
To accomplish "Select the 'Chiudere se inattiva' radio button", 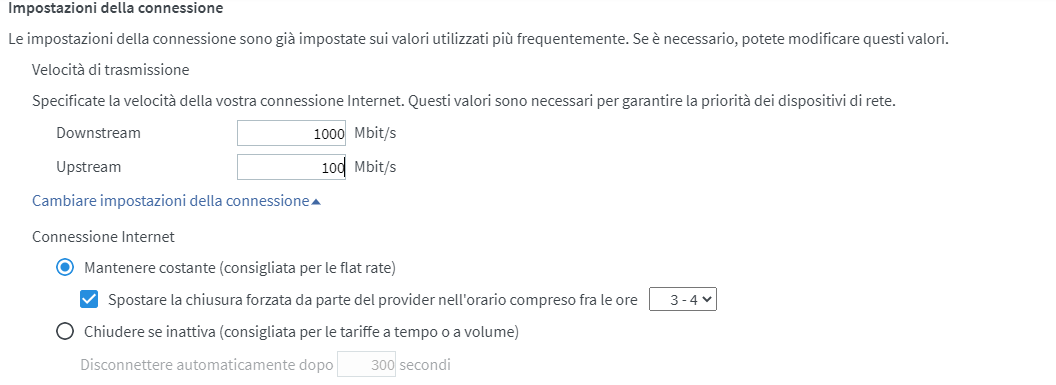I will click(65, 332).
